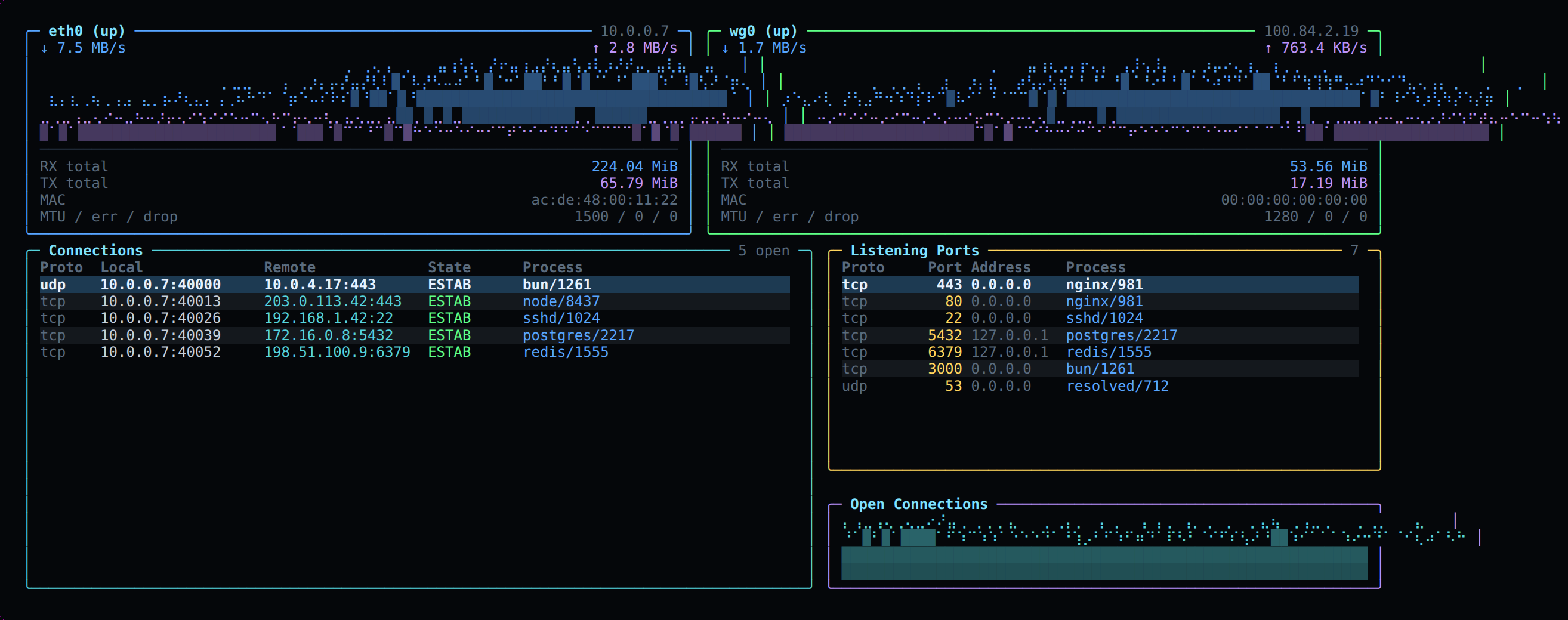
Task: Click wg0 TX total 17.19 MiB
Action: point(1328,183)
